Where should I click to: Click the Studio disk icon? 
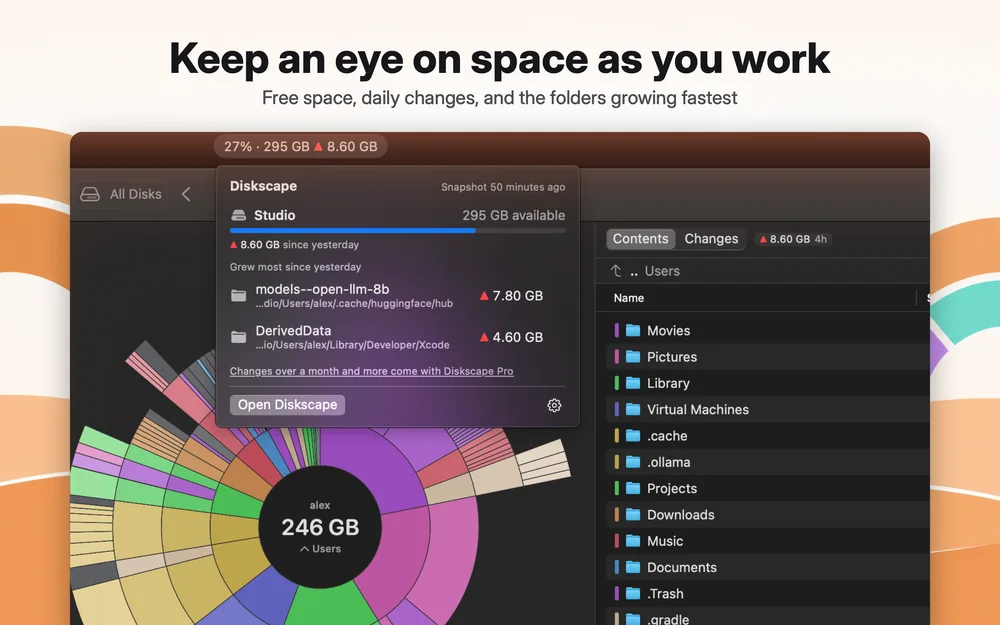[239, 216]
